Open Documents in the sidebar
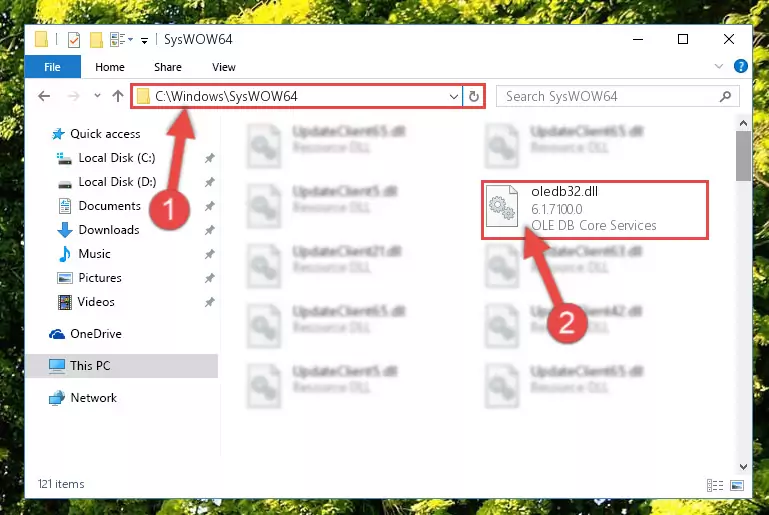769x515 pixels. click(109, 206)
